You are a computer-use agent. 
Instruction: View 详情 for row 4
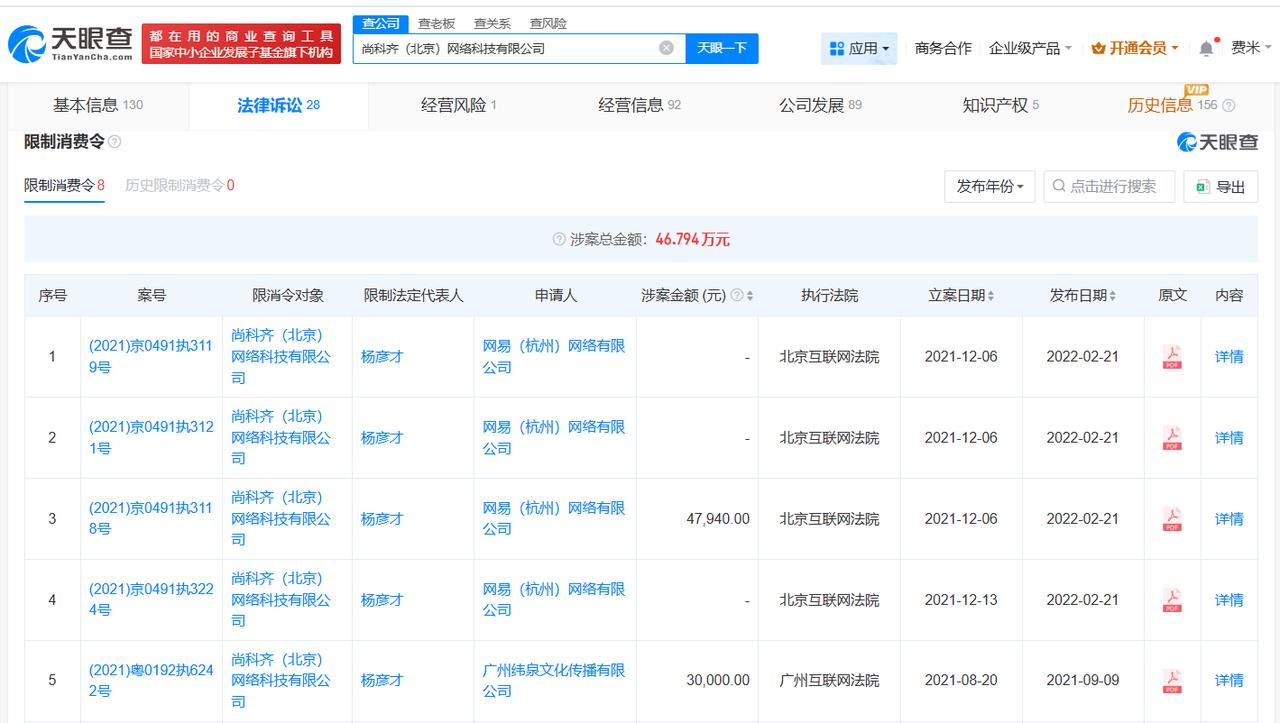(1229, 599)
